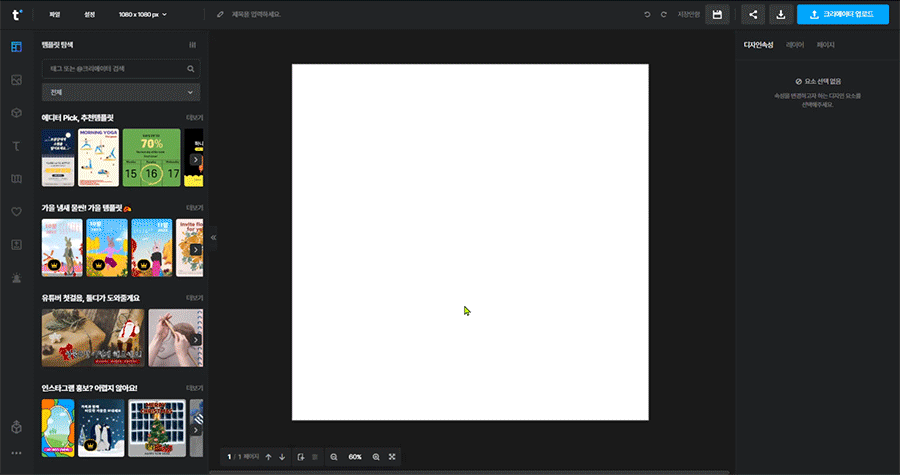The height and width of the screenshot is (475, 900).
Task: Zoom in on the canvas
Action: [x=376, y=457]
